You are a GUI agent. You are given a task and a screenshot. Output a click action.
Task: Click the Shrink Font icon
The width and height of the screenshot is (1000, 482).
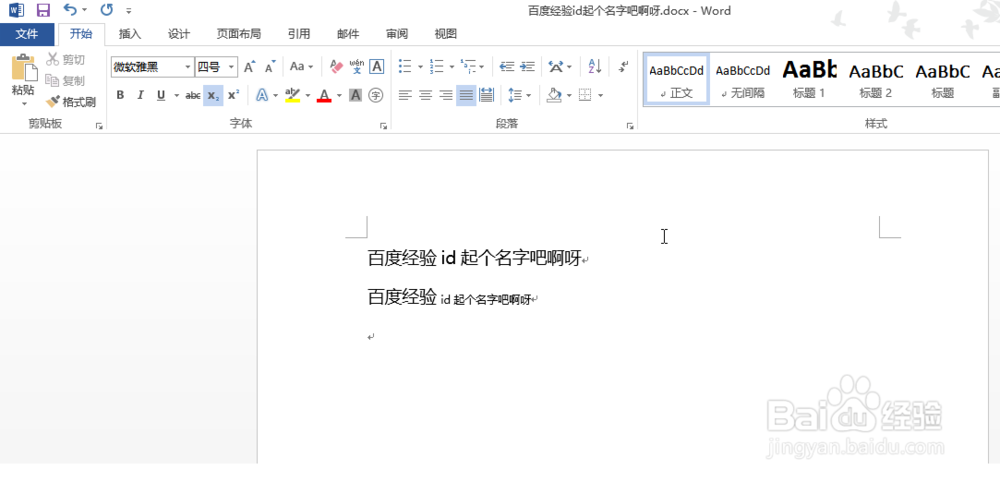point(270,66)
